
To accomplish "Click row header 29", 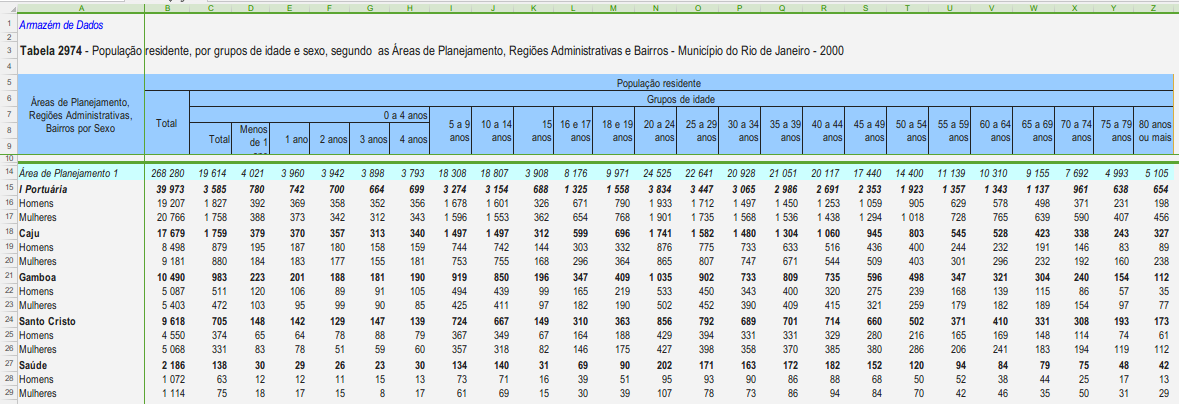I will pyautogui.click(x=8, y=395).
